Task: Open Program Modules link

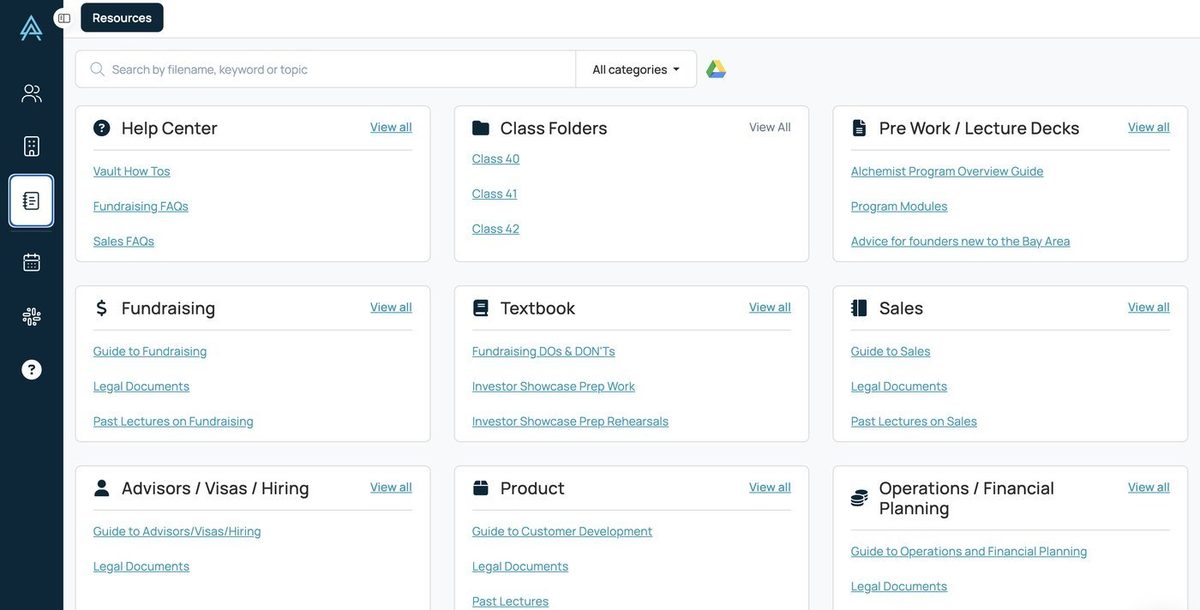Action: pos(899,206)
